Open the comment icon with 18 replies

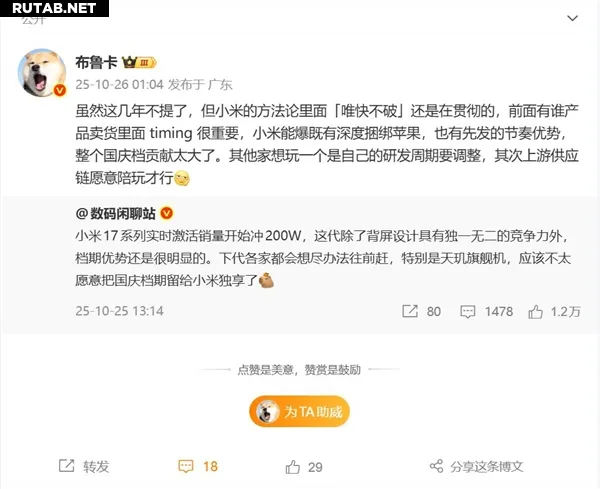coord(186,466)
